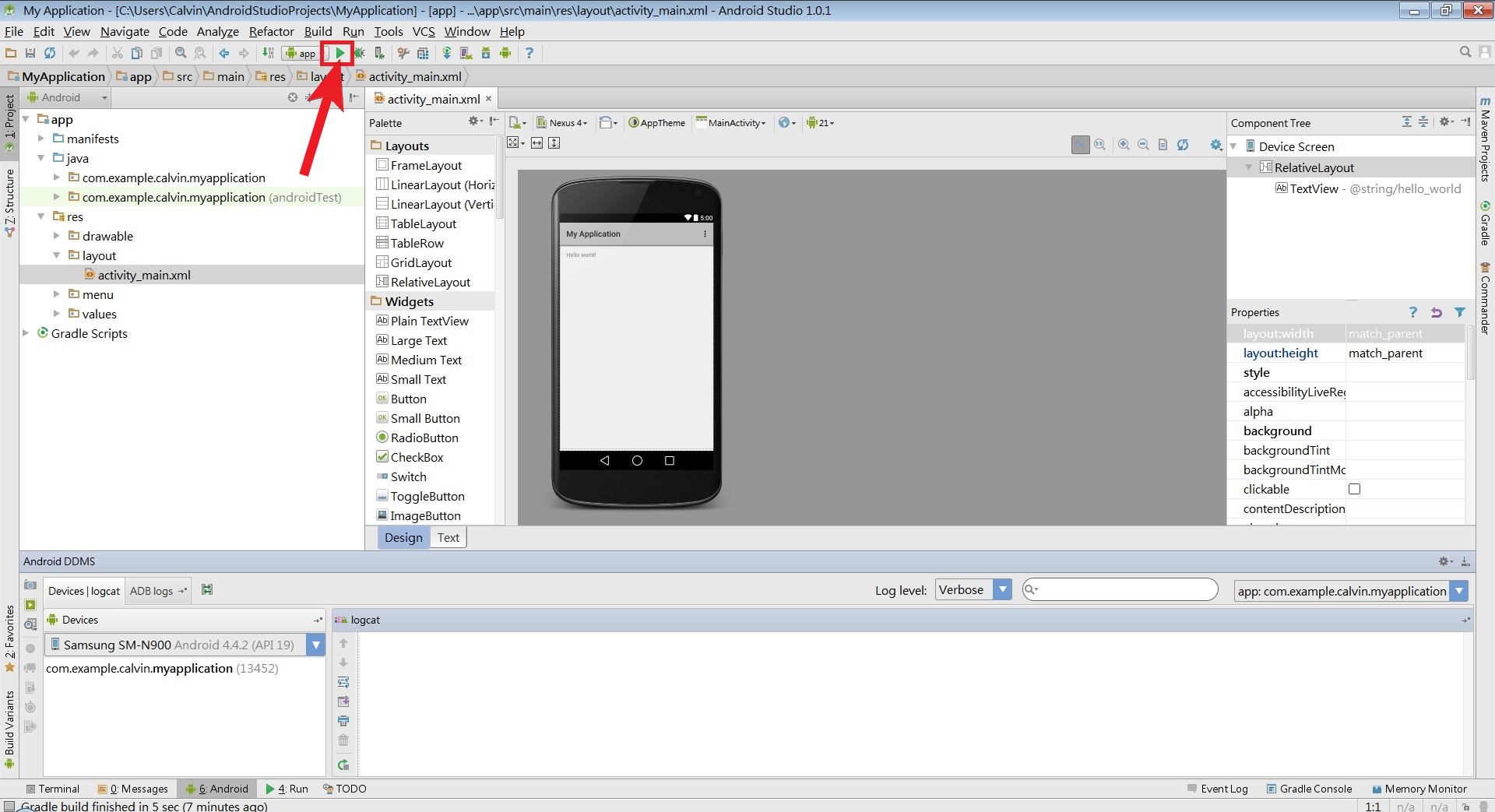This screenshot has width=1495, height=812.
Task: Click Zoom Out icon in design preview
Action: (1143, 144)
